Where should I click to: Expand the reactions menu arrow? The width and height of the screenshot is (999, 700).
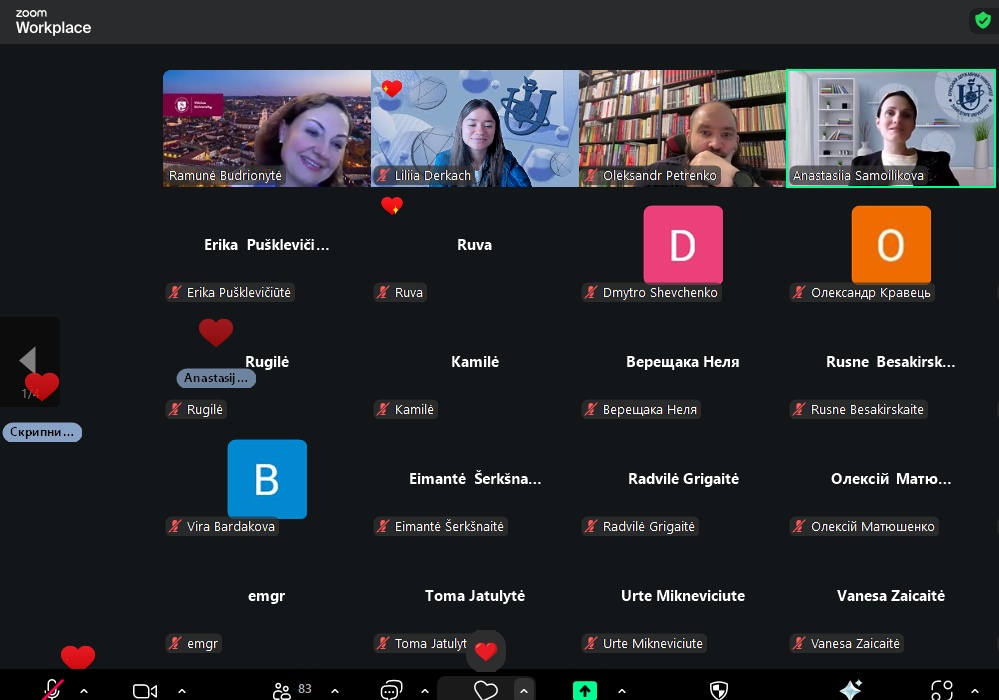523,690
